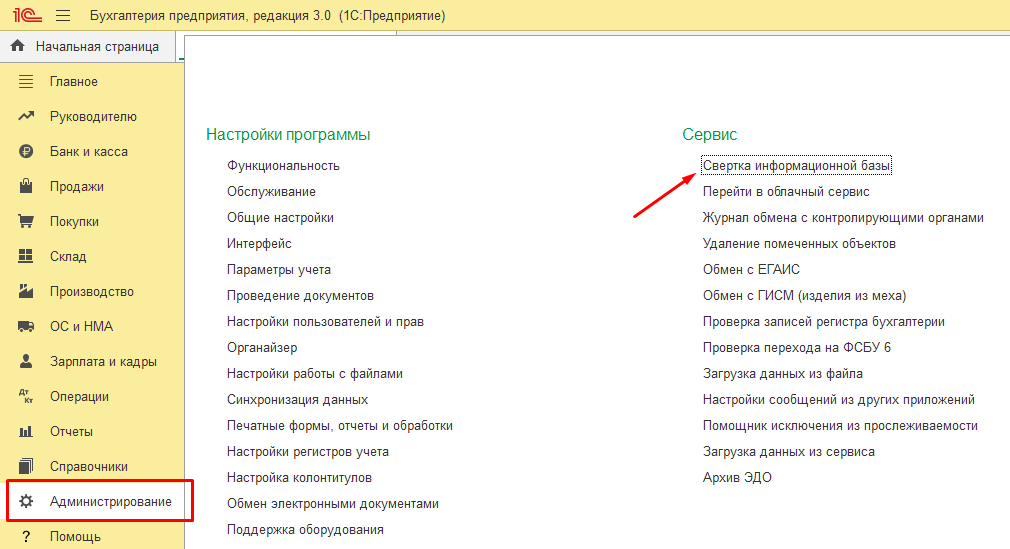Open the Обслуживание link
Image resolution: width=1010 pixels, height=549 pixels.
pyautogui.click(x=271, y=191)
